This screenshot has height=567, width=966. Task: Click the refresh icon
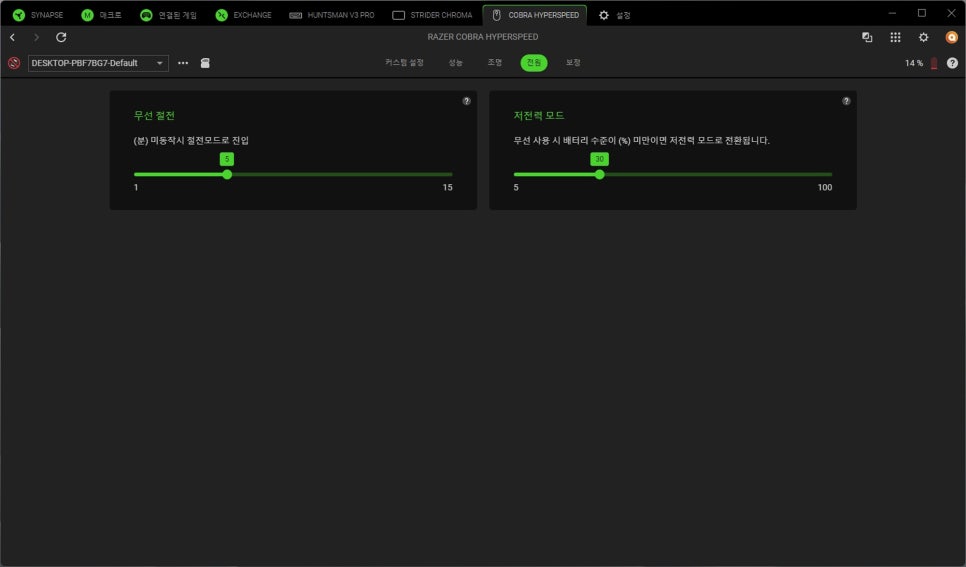coord(61,38)
